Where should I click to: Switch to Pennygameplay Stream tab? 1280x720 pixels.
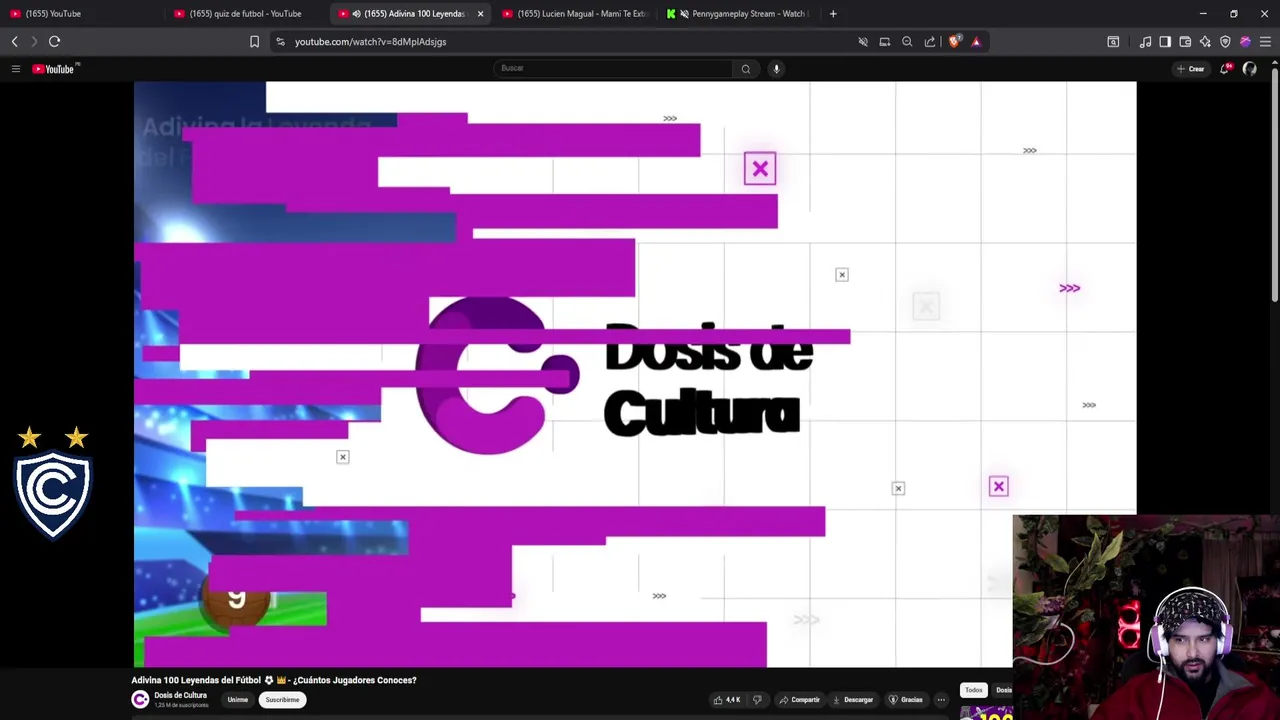[740, 14]
